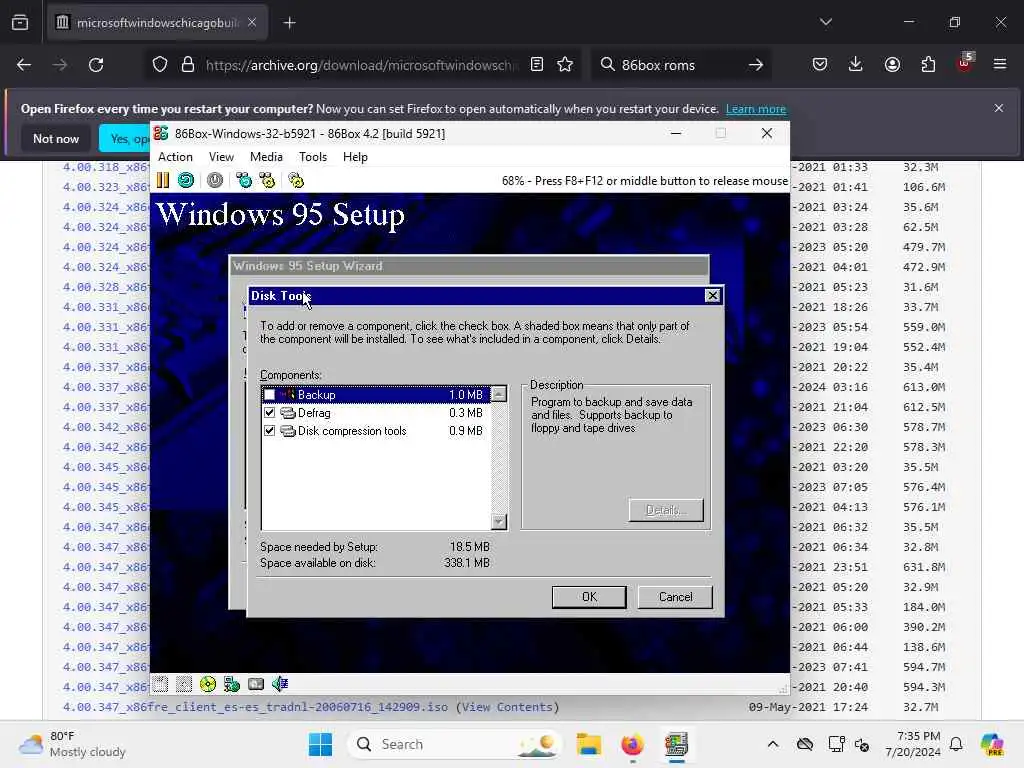Image resolution: width=1024 pixels, height=768 pixels.
Task: Open Firefox extensions puzzle icon
Action: (928, 65)
